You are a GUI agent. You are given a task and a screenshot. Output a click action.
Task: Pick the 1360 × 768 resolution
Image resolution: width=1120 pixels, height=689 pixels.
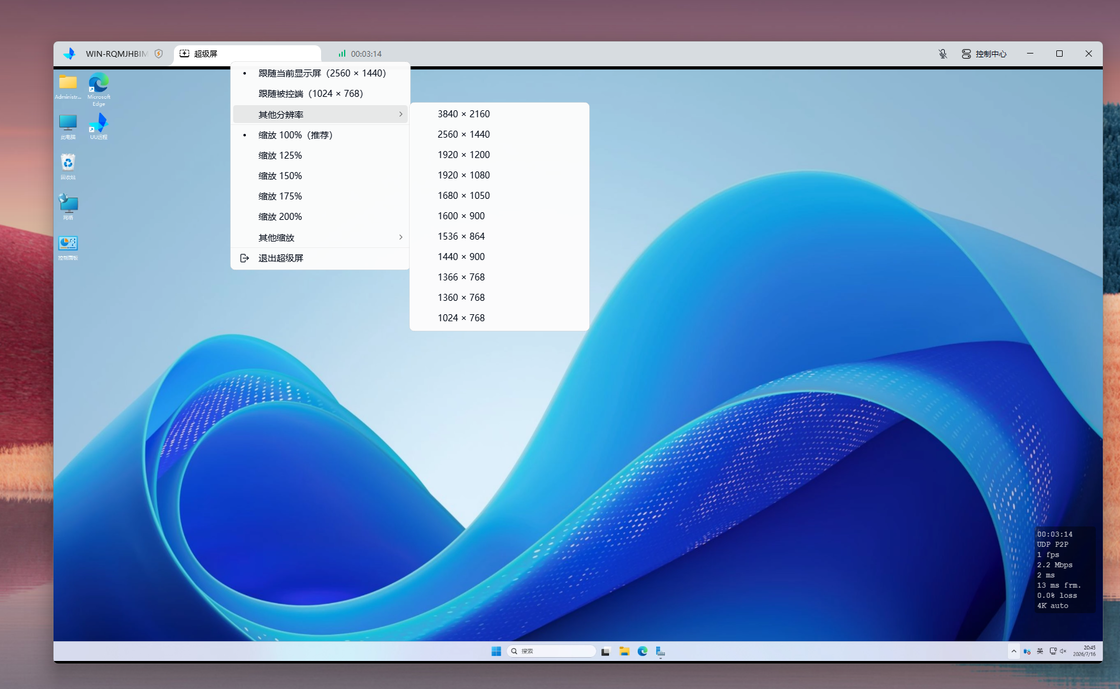click(x=499, y=298)
